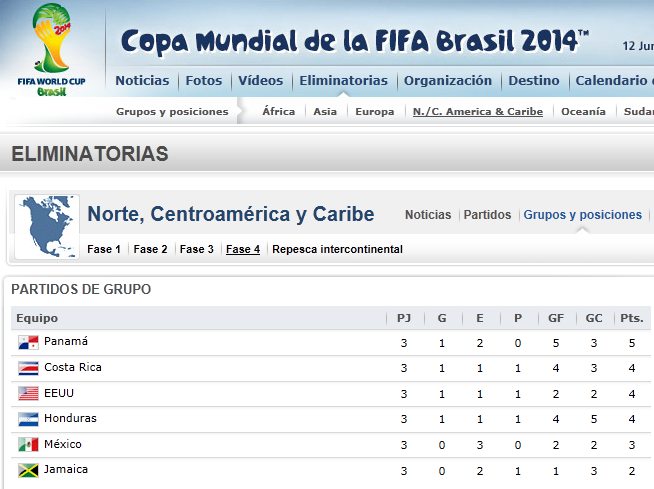Click the Costa Rica flag icon
Screen dimensions: 654x489
[x=28, y=368]
